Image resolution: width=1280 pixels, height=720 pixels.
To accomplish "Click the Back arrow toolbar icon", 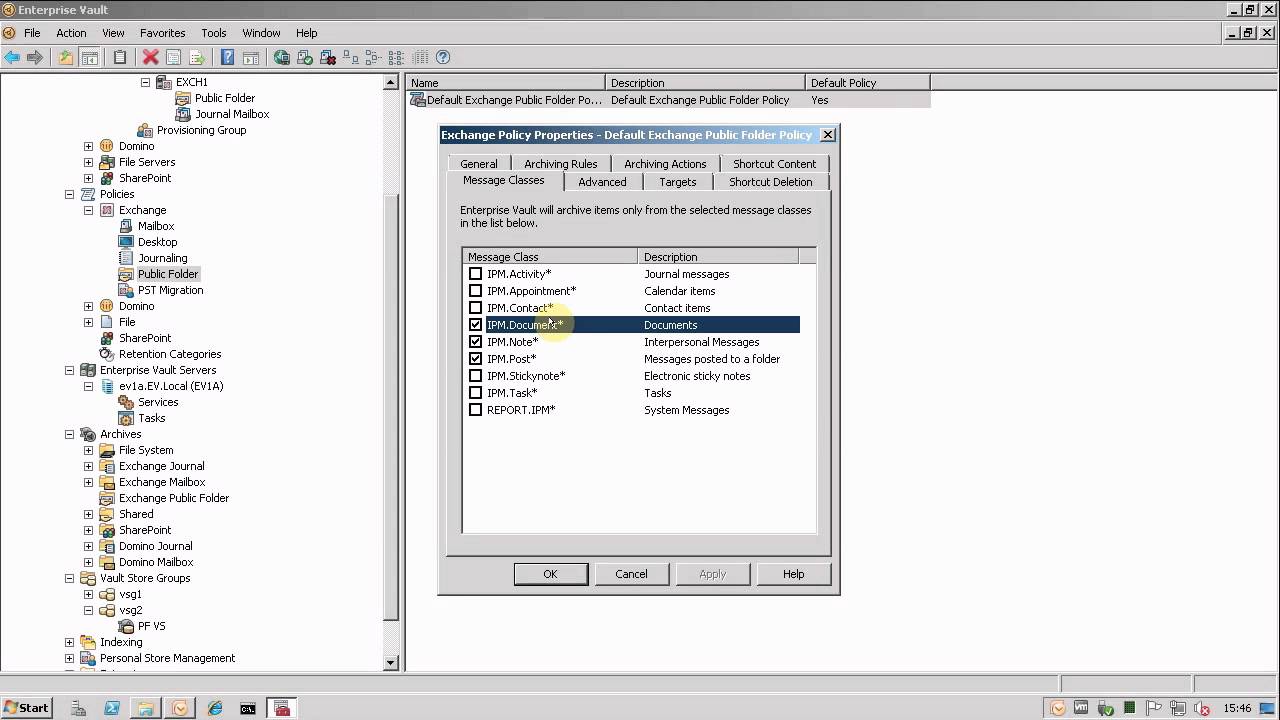I will tap(12, 58).
